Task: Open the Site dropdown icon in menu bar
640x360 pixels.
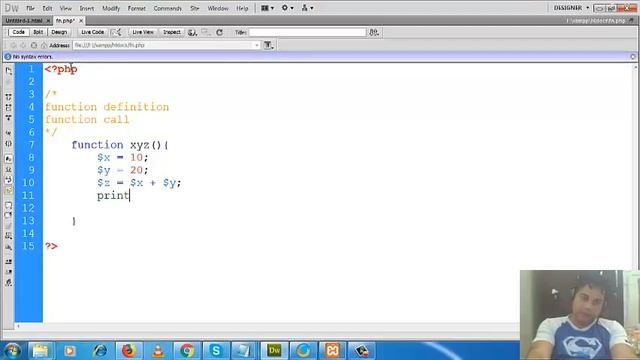Action: [x=307, y=8]
